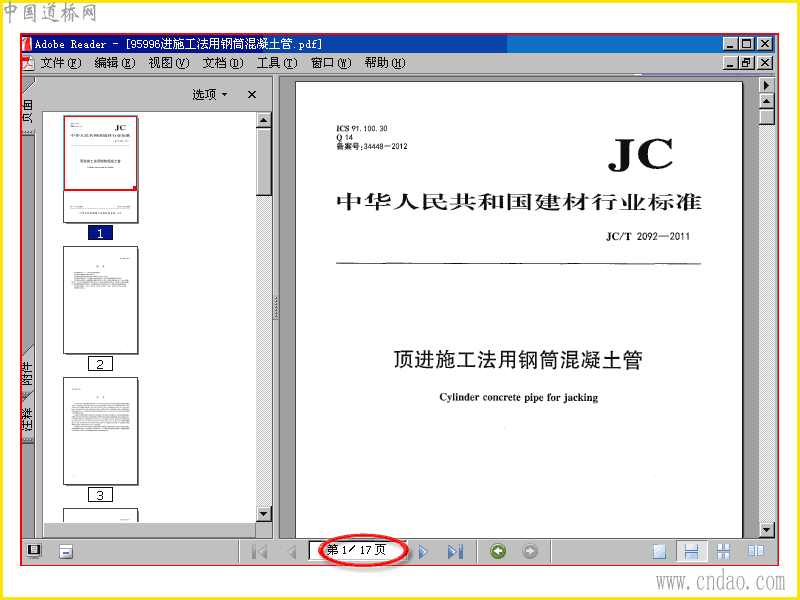Open the 选项 dropdown in pages panel
The height and width of the screenshot is (600, 800).
(209, 94)
